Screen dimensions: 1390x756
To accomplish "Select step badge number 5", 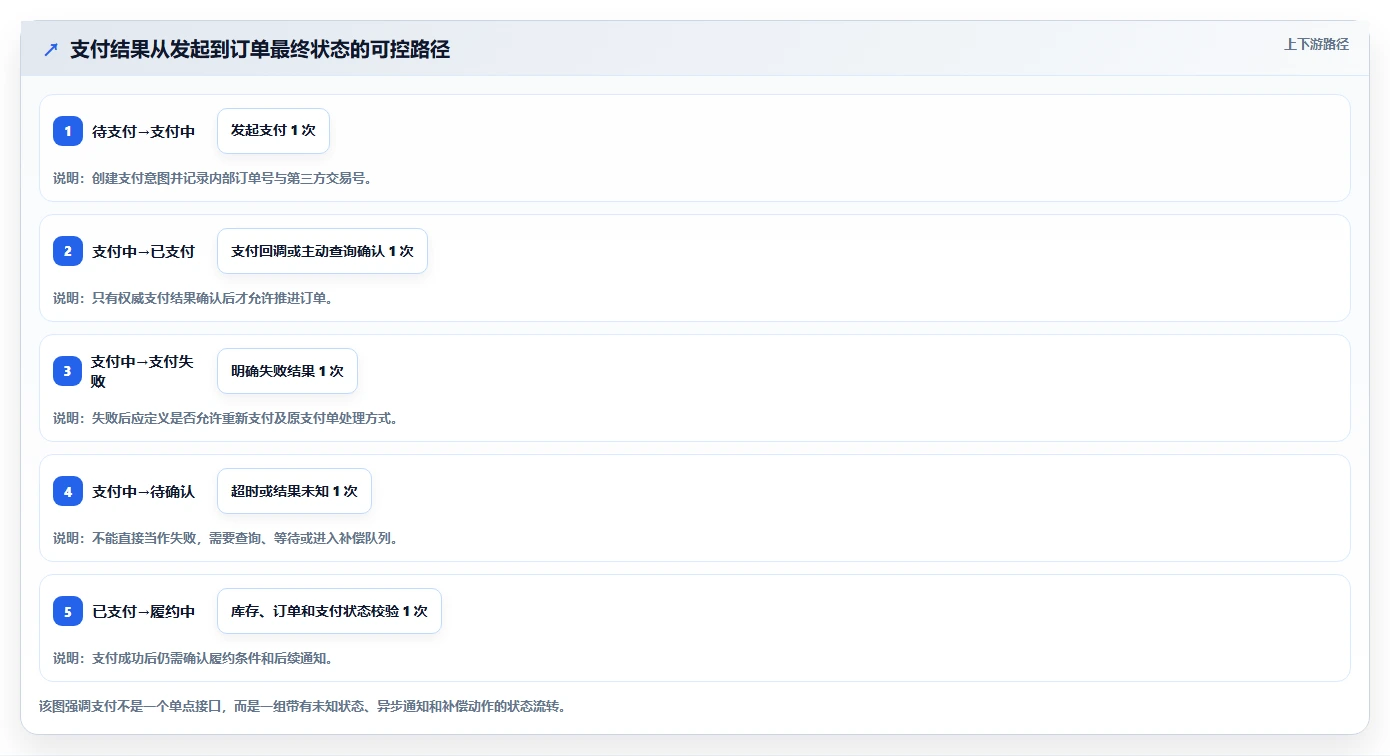I will point(68,611).
